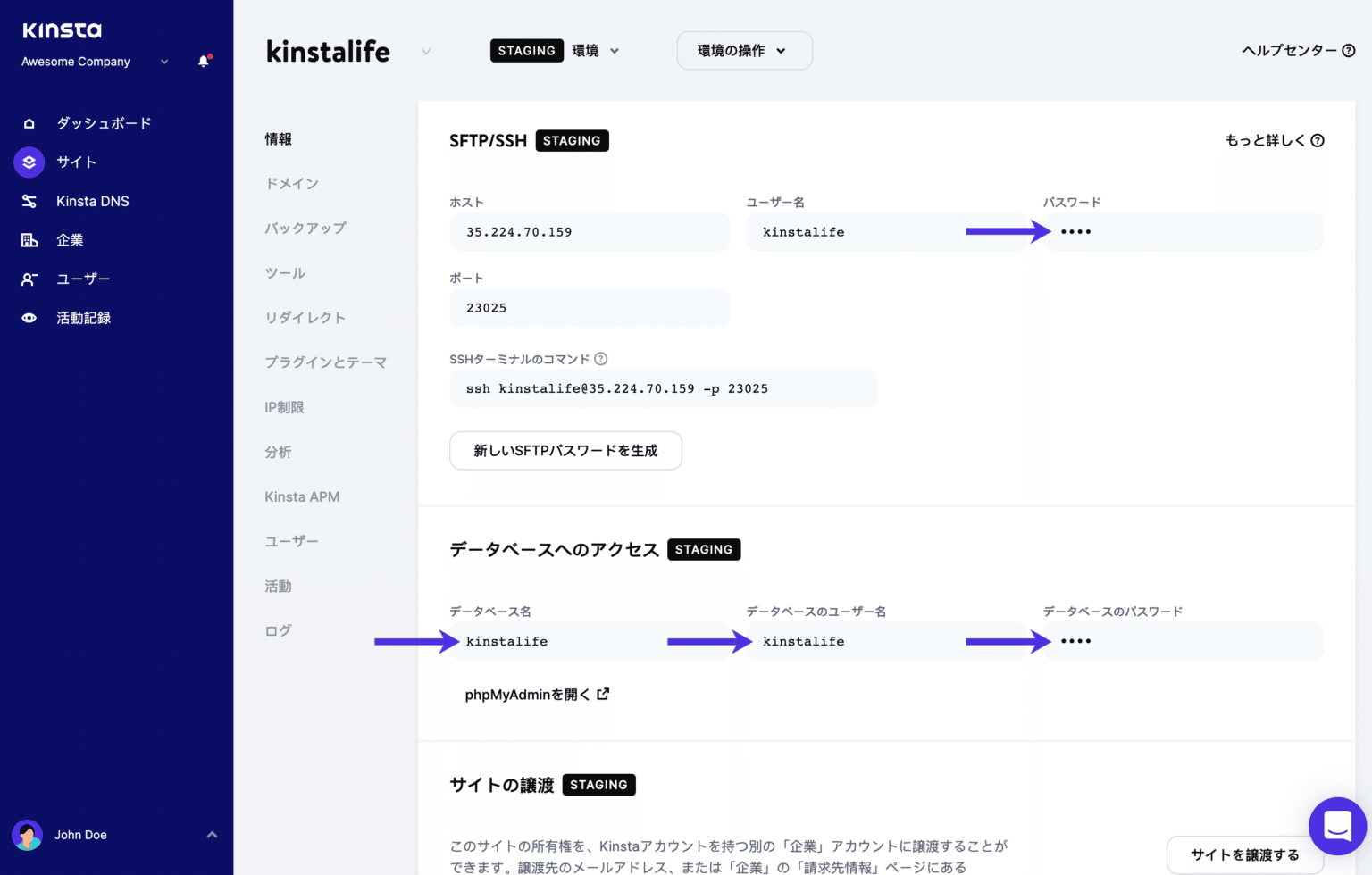
Task: Open the Intercom chat bubble
Action: click(x=1337, y=826)
